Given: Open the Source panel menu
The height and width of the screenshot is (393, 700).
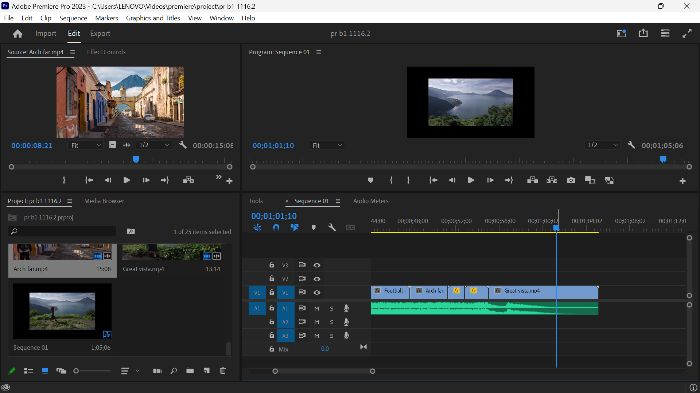Looking at the screenshot, I should click(x=72, y=52).
